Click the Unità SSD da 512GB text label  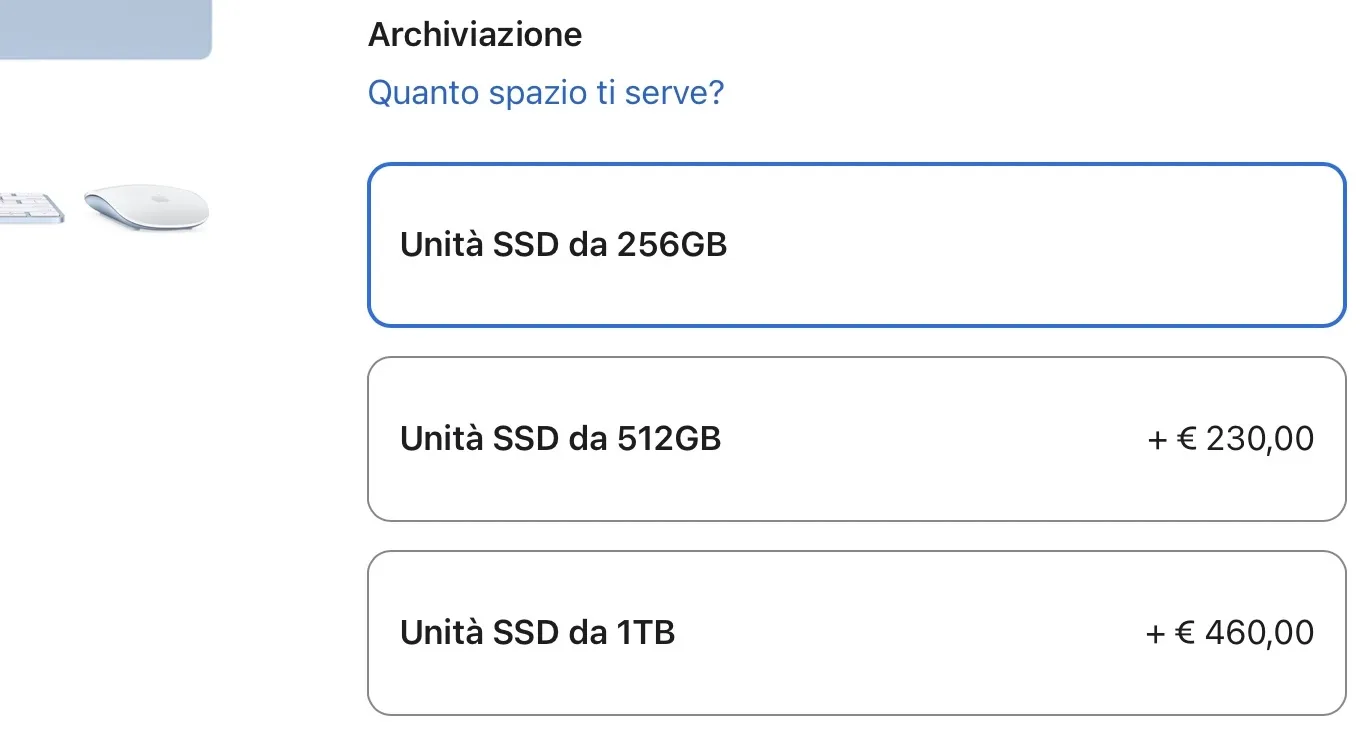(x=561, y=437)
